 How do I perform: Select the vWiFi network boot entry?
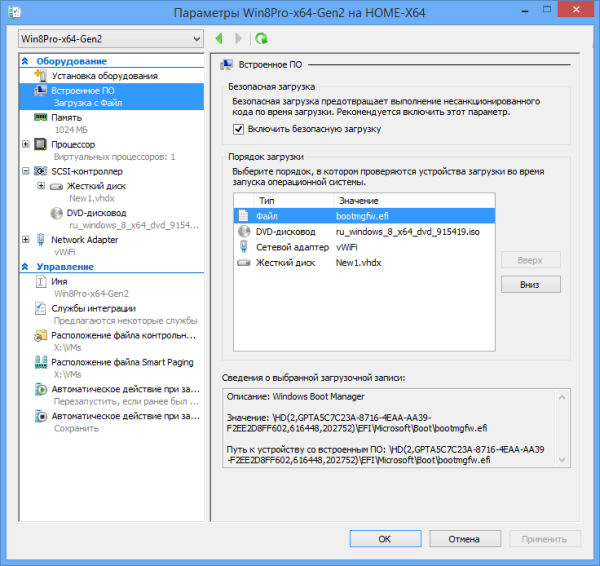(x=364, y=247)
